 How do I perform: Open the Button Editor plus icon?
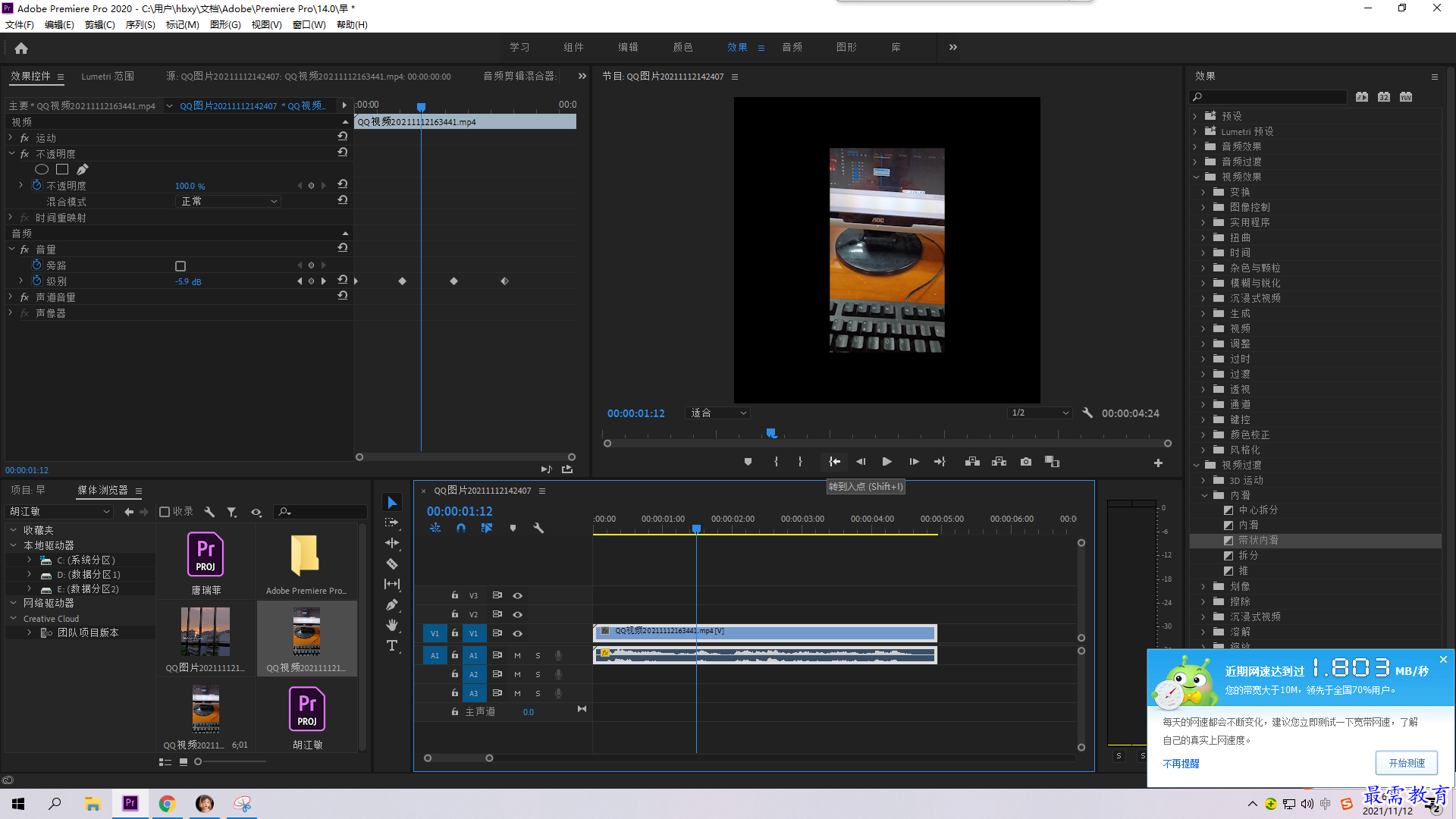click(1158, 463)
